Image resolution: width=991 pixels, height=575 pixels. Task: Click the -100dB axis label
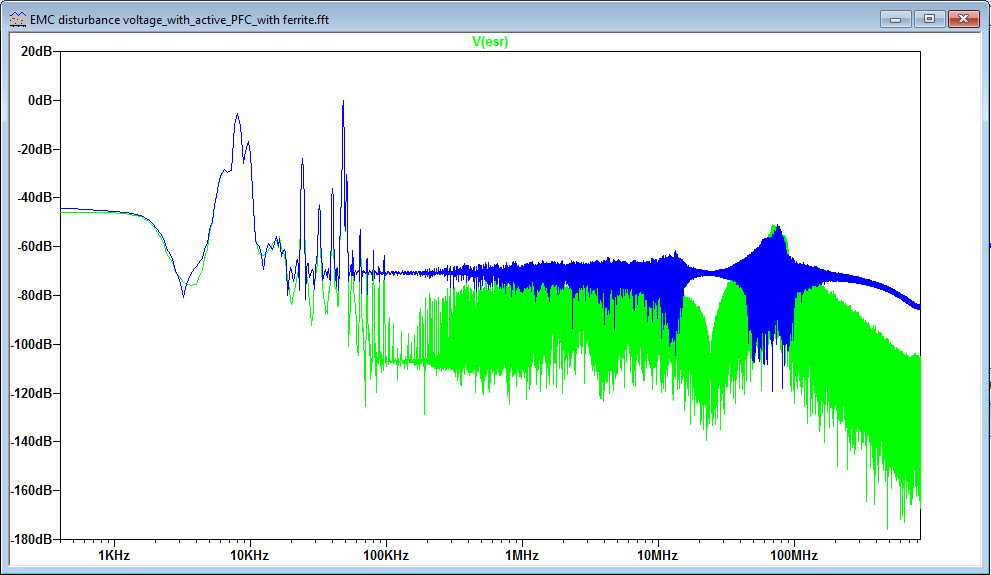32,344
